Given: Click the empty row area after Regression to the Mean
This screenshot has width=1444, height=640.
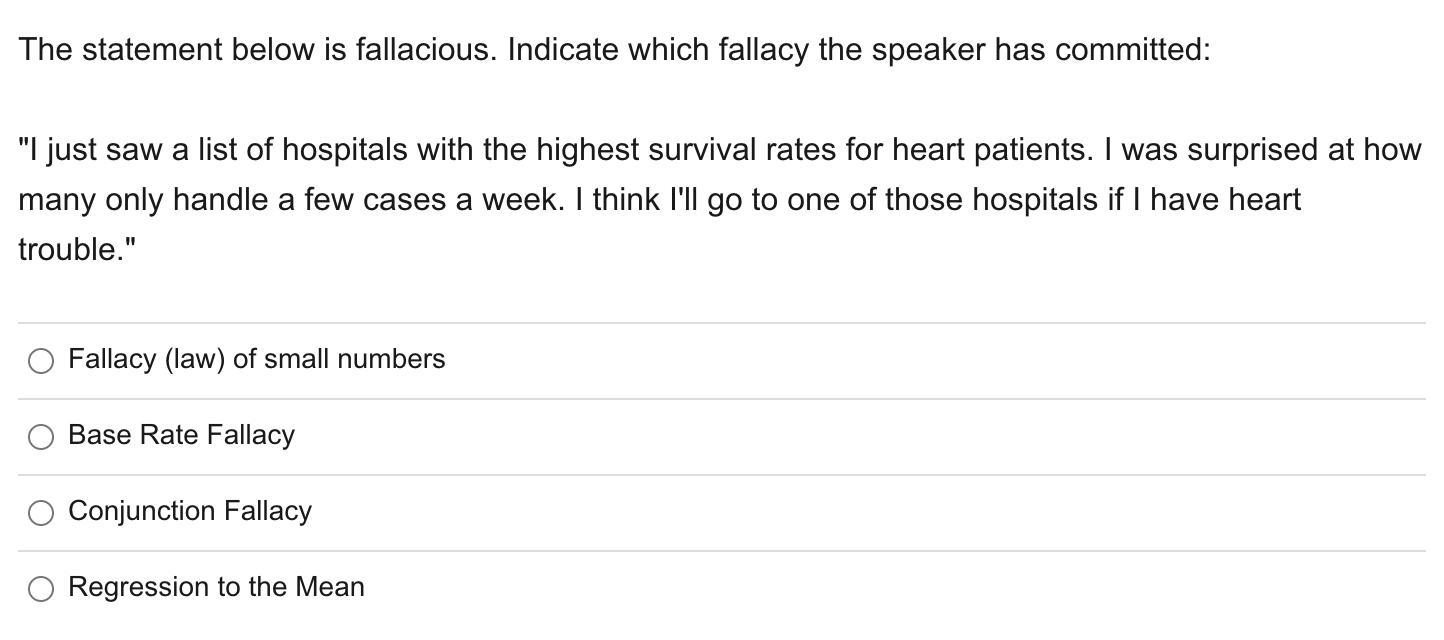Looking at the screenshot, I should 895,589.
